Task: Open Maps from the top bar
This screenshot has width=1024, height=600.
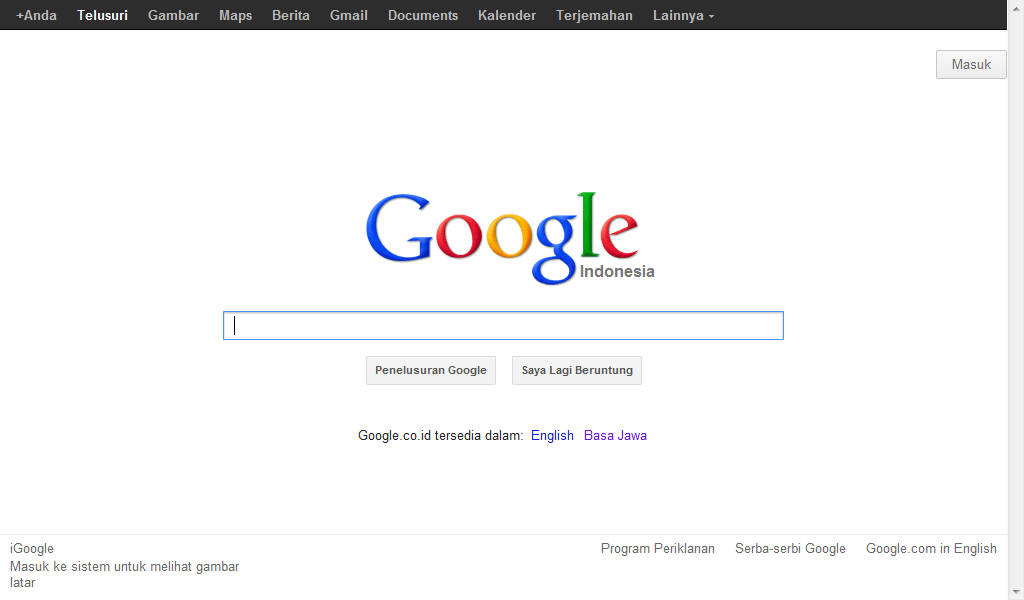Action: click(x=236, y=15)
